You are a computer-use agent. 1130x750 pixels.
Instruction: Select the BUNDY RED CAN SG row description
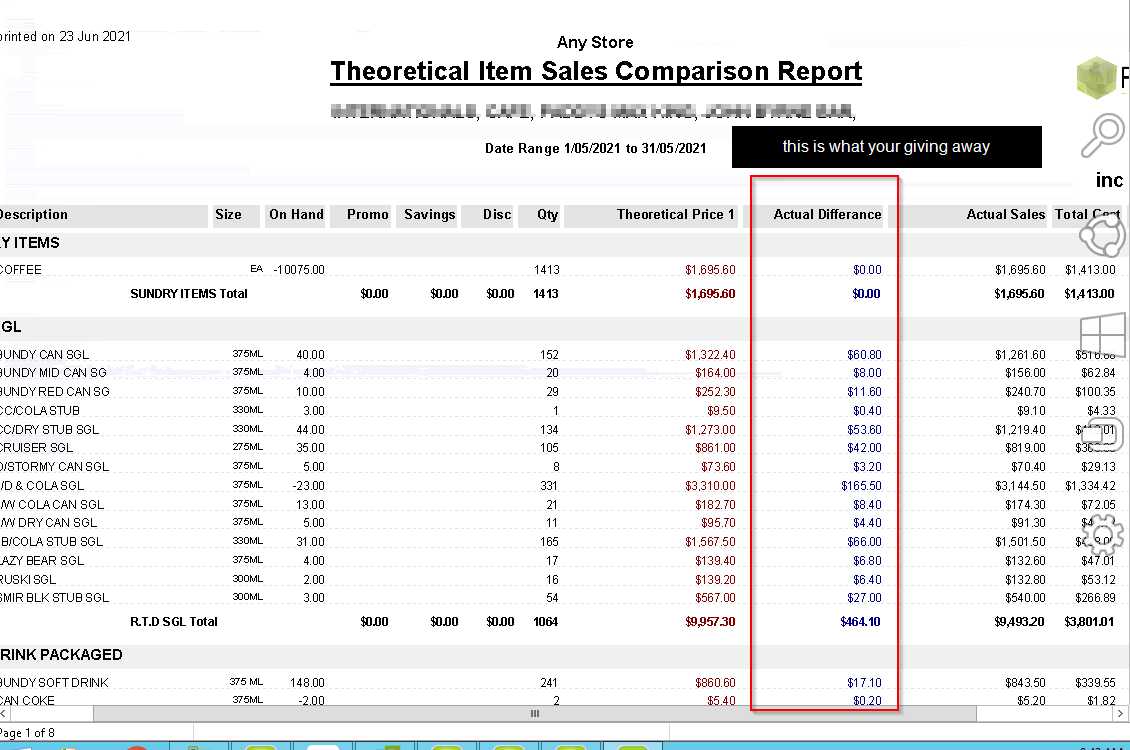[55, 392]
